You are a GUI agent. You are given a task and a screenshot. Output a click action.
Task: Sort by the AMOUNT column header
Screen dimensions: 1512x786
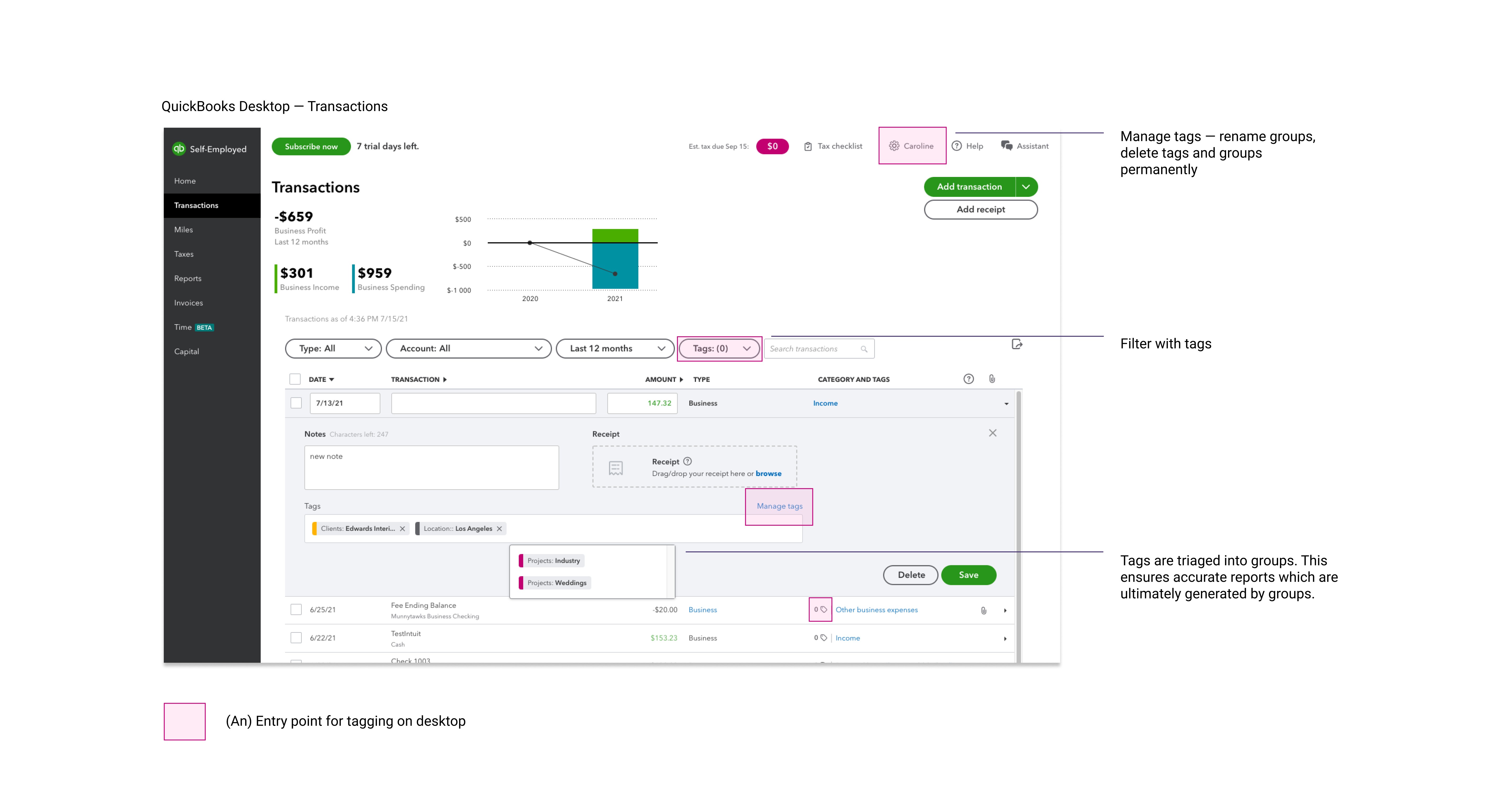coord(664,380)
